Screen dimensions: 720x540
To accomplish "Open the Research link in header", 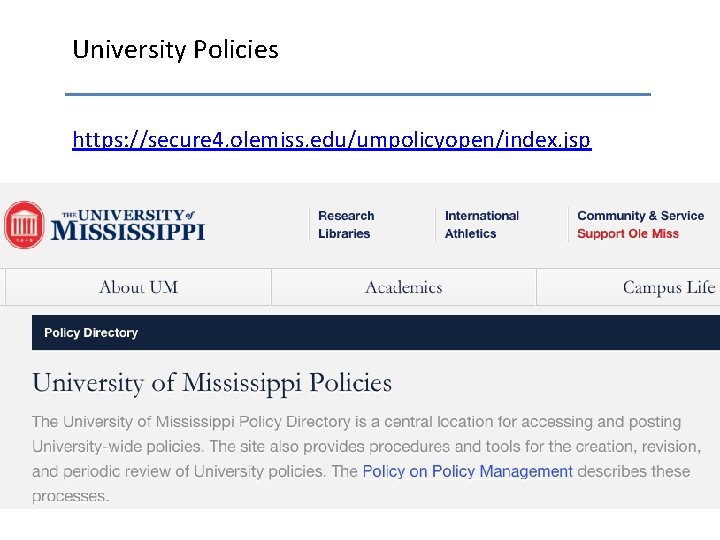I will [x=346, y=215].
